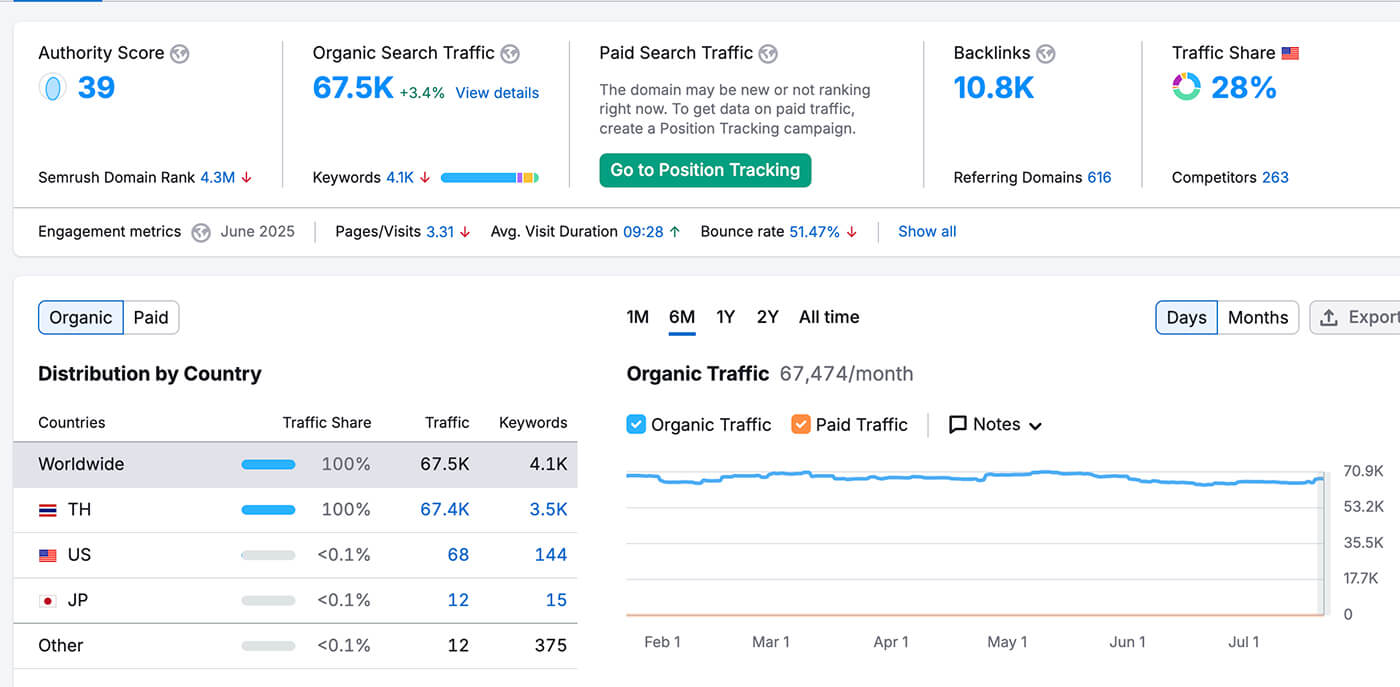
Task: Open the View details link
Action: click(x=497, y=93)
